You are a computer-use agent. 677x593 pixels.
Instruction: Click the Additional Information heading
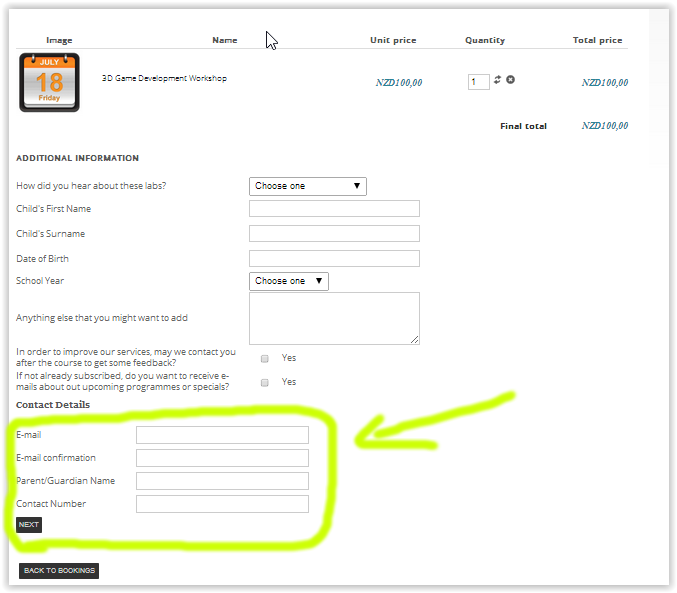pyautogui.click(x=77, y=158)
